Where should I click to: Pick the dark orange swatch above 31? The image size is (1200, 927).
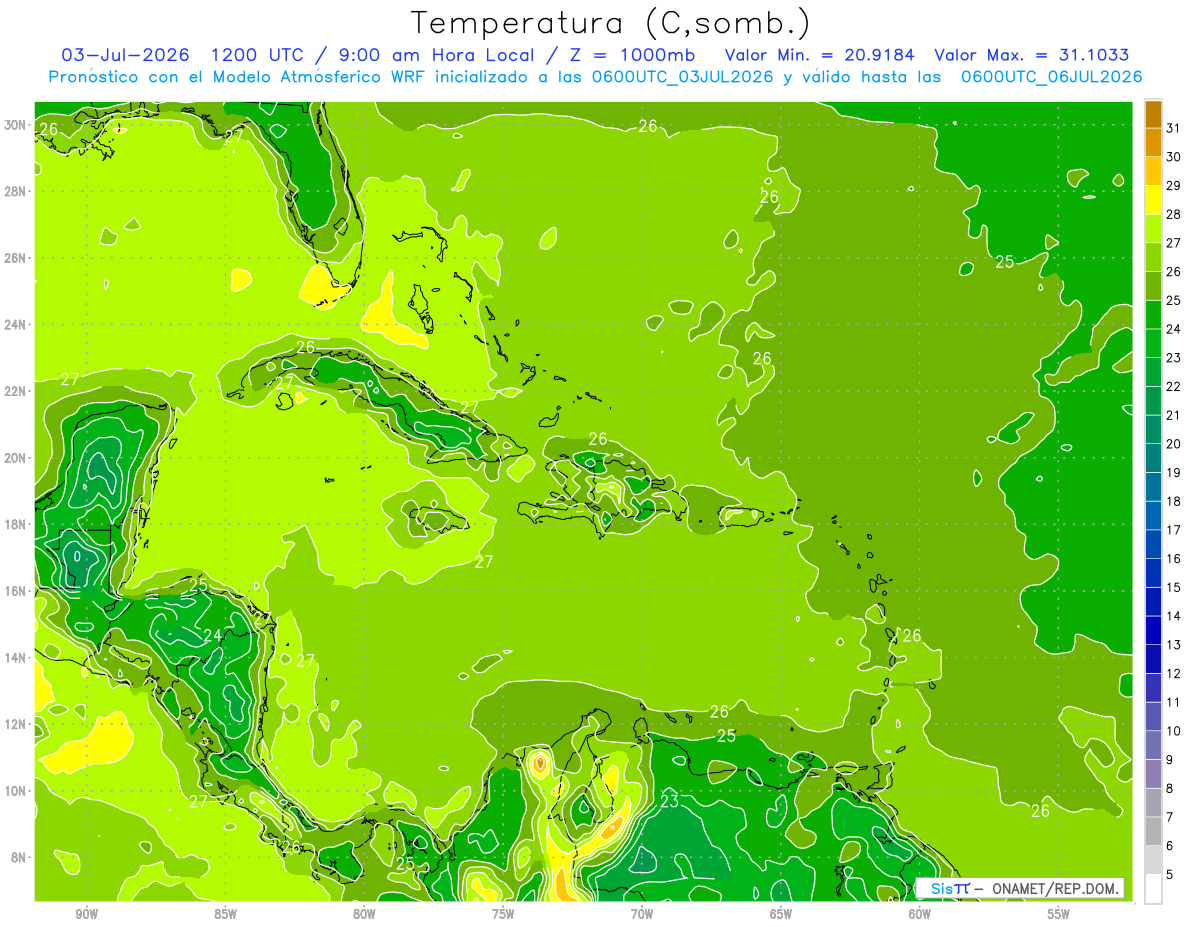[1153, 114]
